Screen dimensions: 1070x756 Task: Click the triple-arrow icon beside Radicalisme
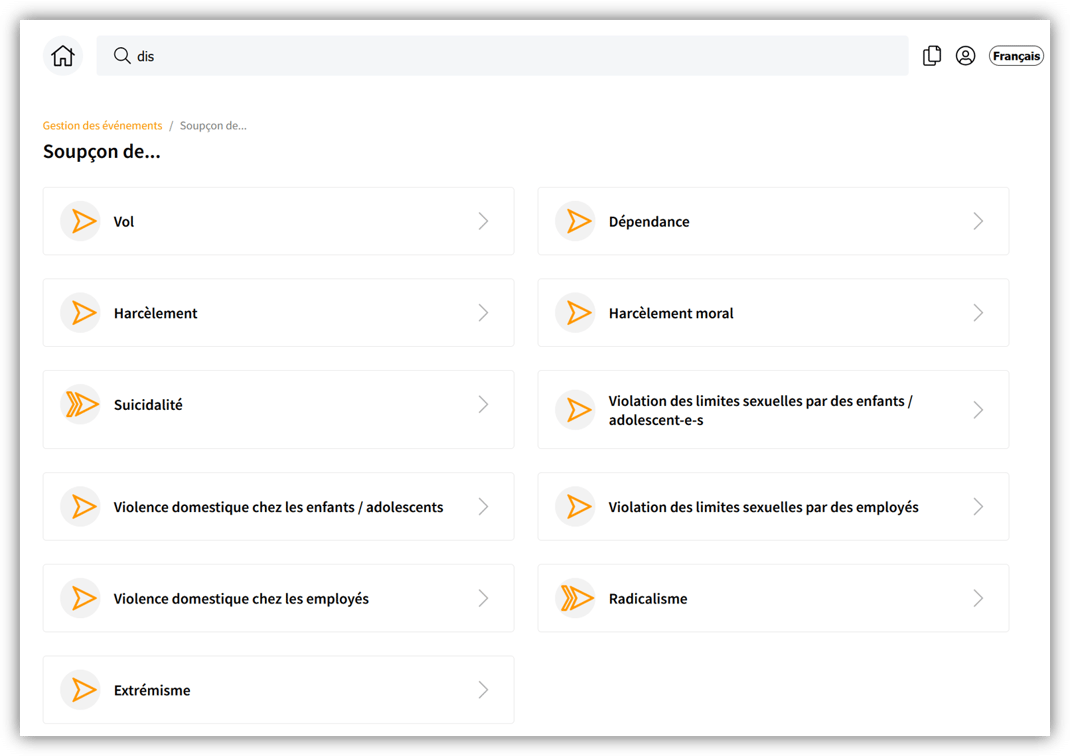click(576, 599)
